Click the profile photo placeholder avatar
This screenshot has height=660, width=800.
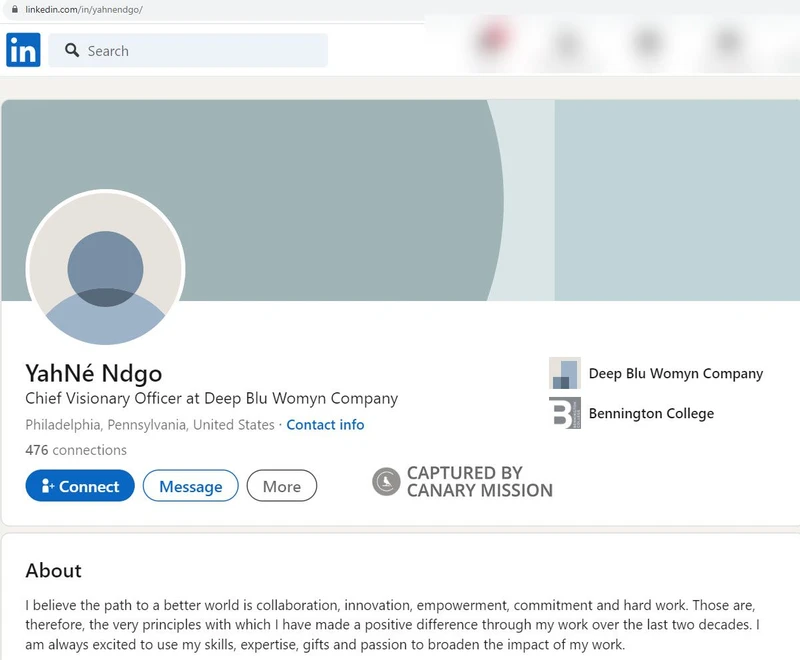click(105, 270)
